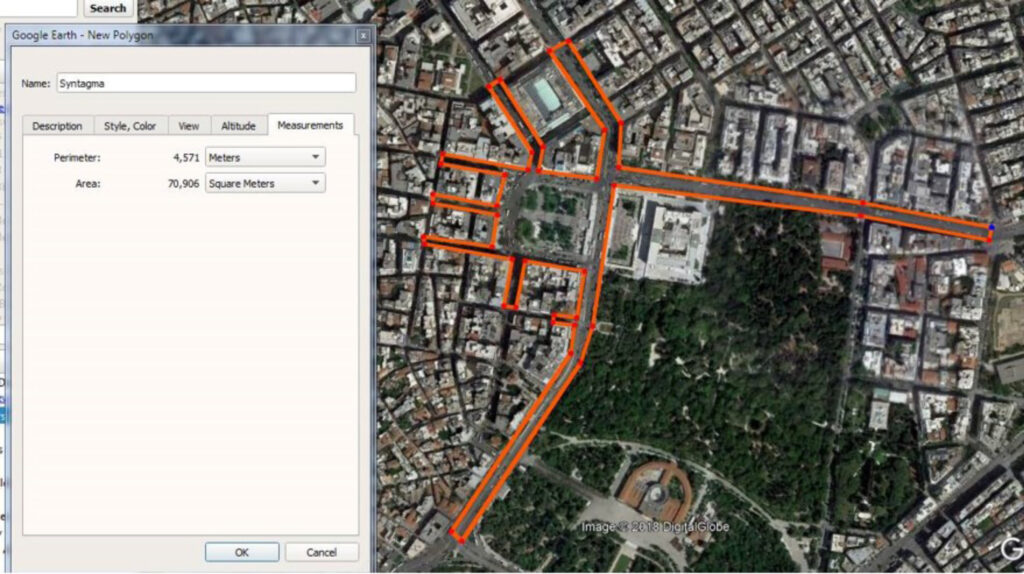Go to the Altitude tab

(238, 126)
